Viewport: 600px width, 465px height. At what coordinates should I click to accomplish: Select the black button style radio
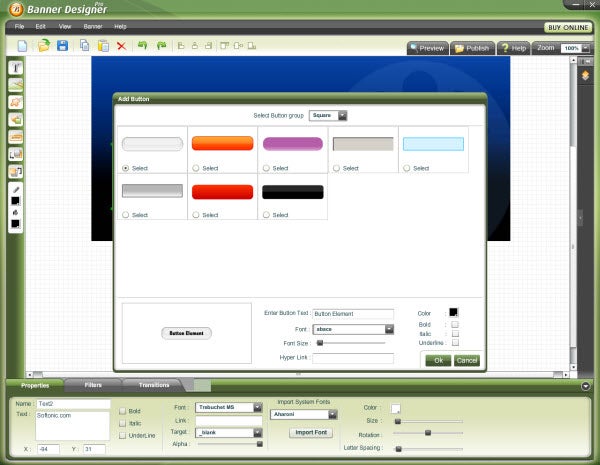point(266,215)
